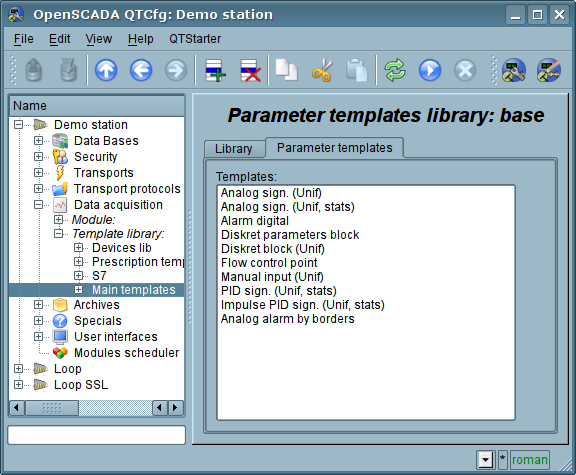Click the Modules scheduler cubes icon
The image size is (576, 475).
(60, 353)
